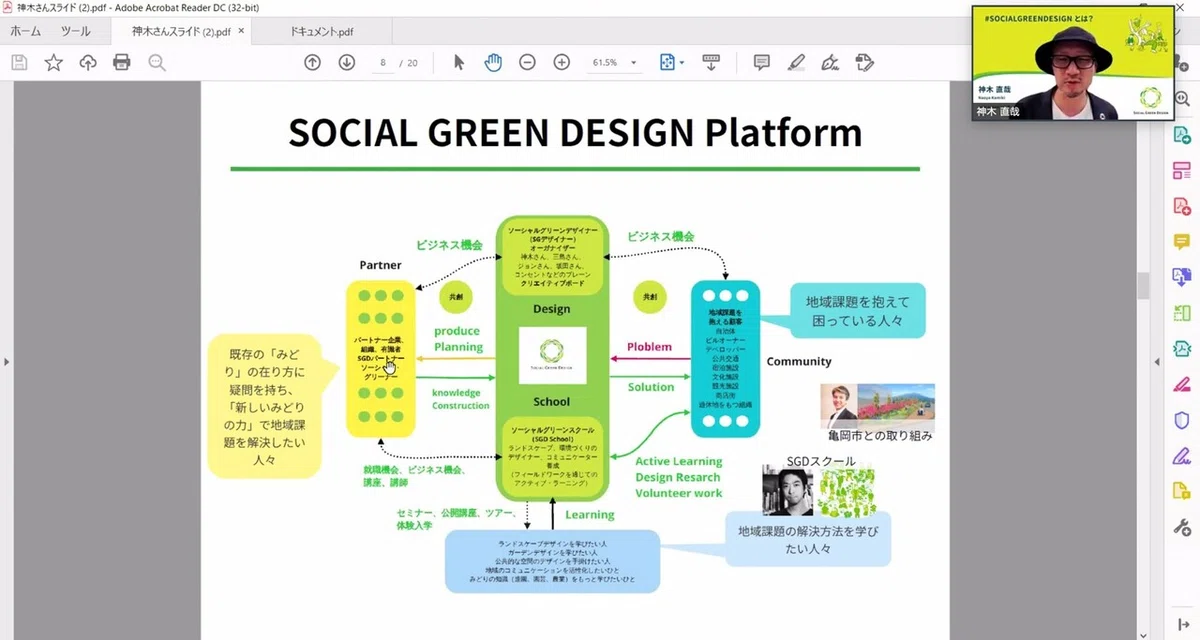
Task: Open the green Organize Pages tool
Action: point(1182,313)
